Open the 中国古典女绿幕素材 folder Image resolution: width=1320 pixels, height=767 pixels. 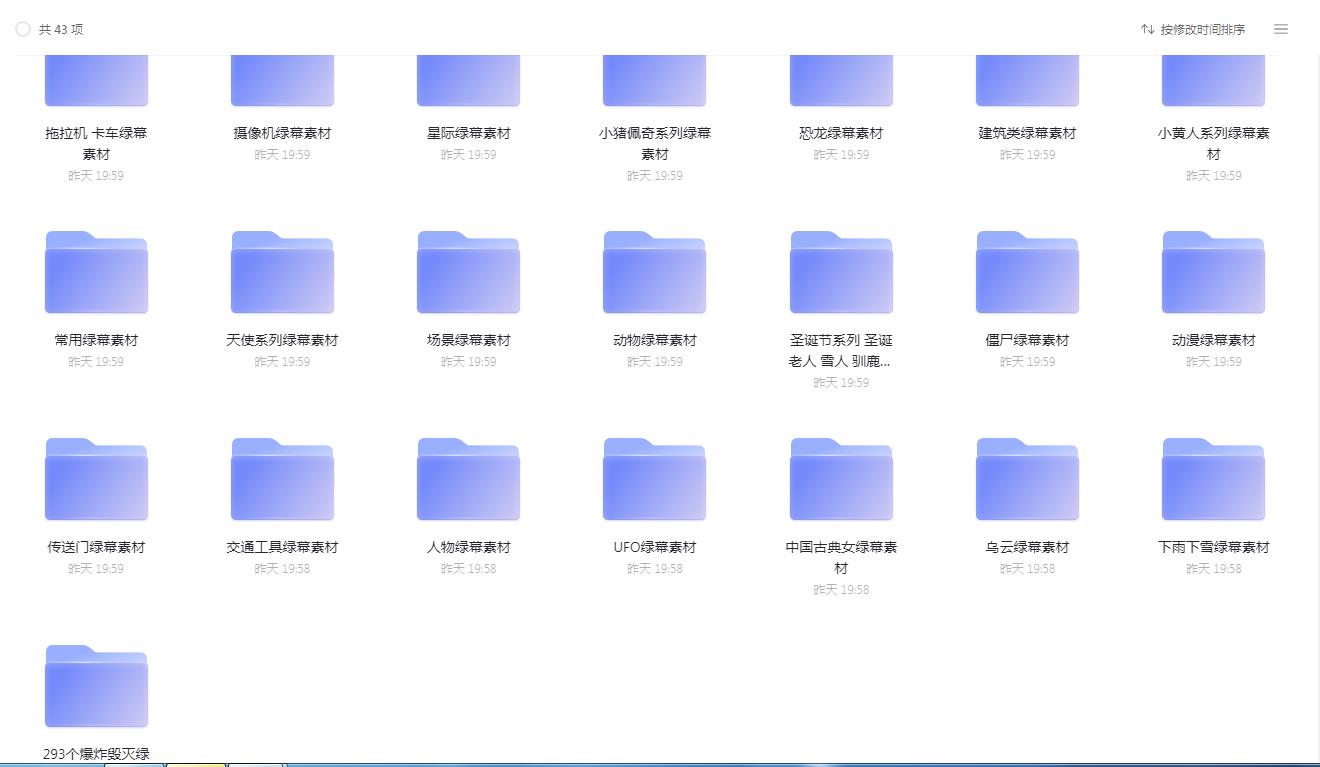pos(841,478)
